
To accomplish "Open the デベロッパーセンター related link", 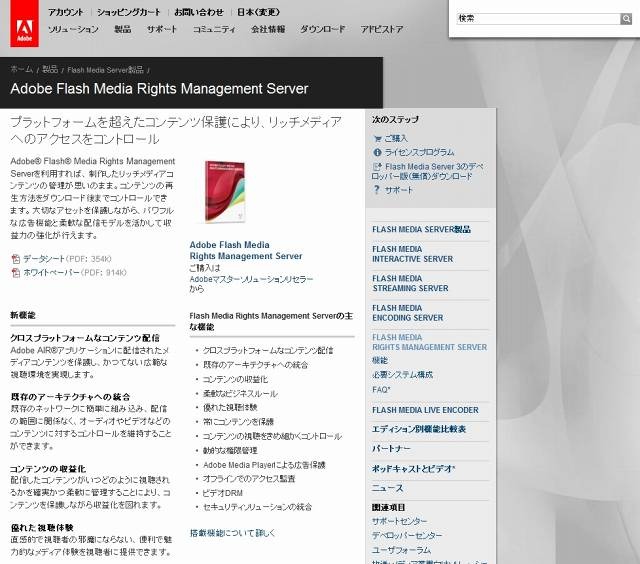I will (x=407, y=535).
